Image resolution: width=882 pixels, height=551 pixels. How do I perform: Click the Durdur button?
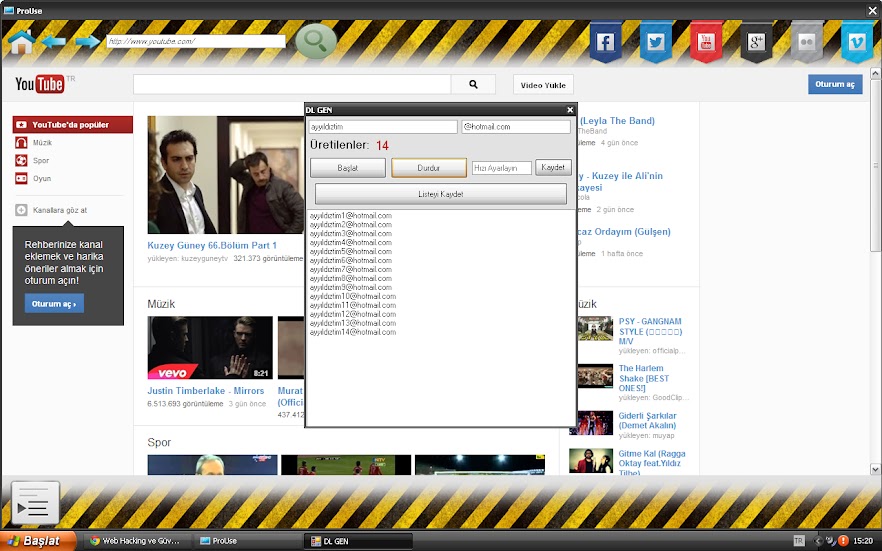pos(429,168)
